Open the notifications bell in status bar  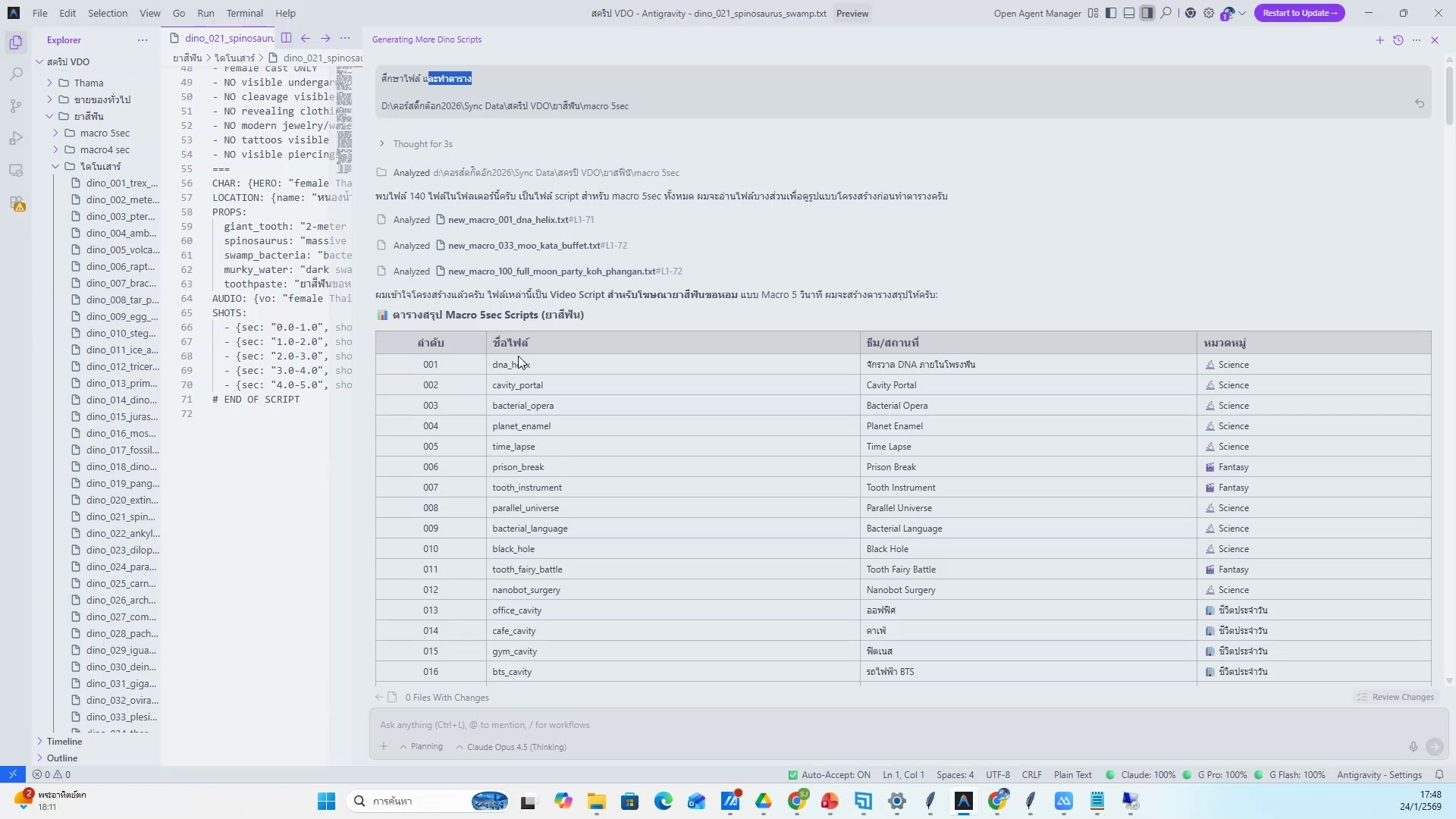[1439, 775]
